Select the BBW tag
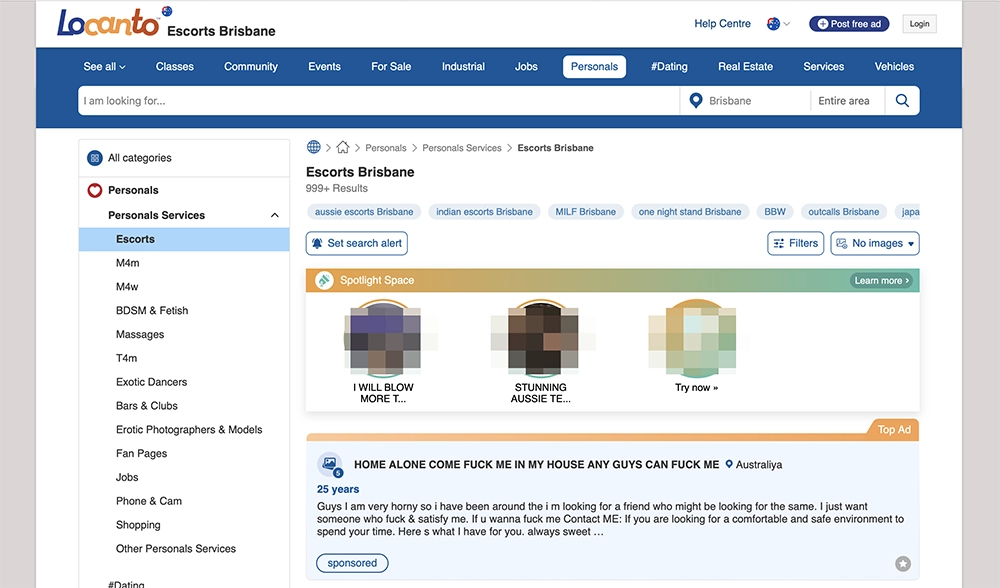The width and height of the screenshot is (1000, 588). click(775, 212)
